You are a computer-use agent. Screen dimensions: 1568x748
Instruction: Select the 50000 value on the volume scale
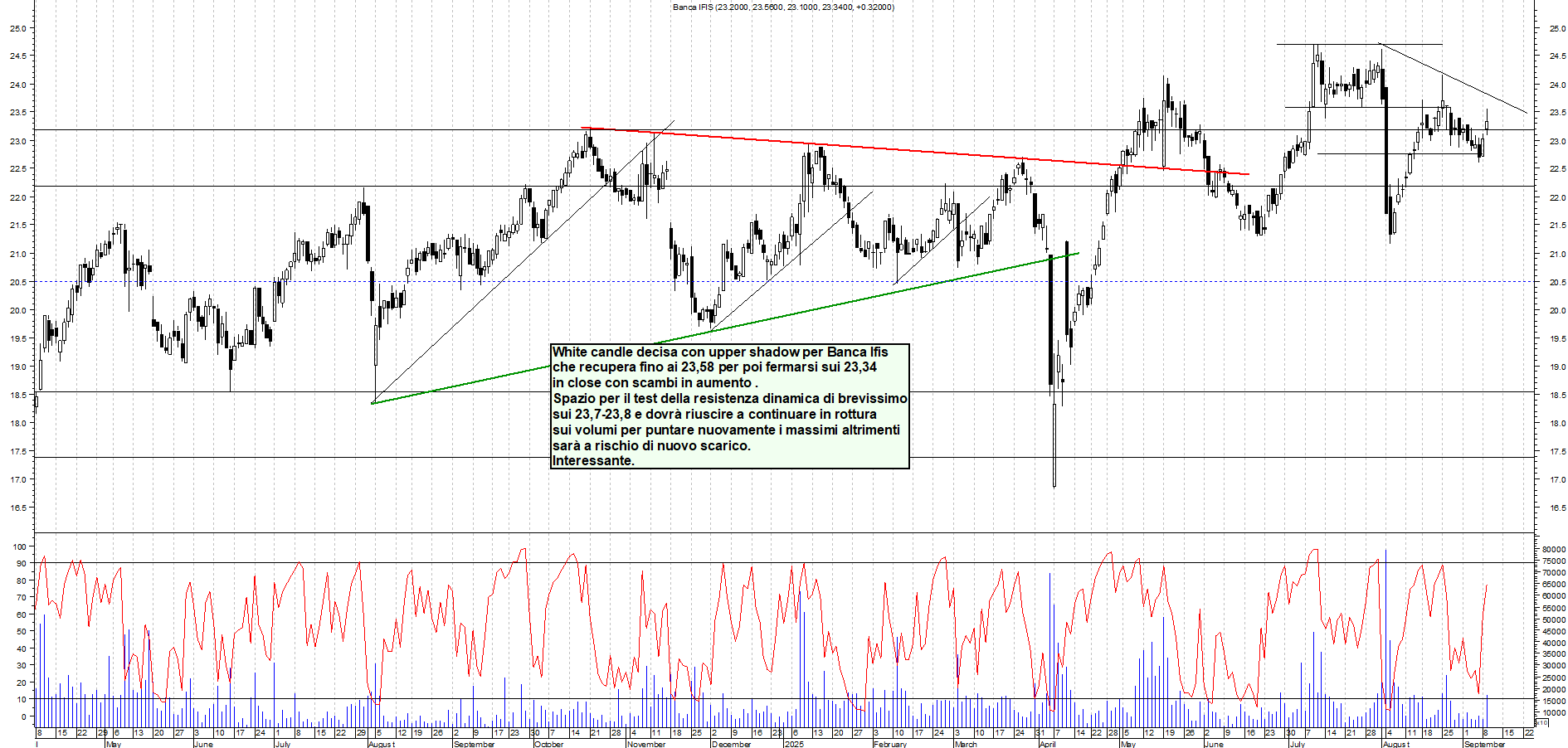point(1553,619)
